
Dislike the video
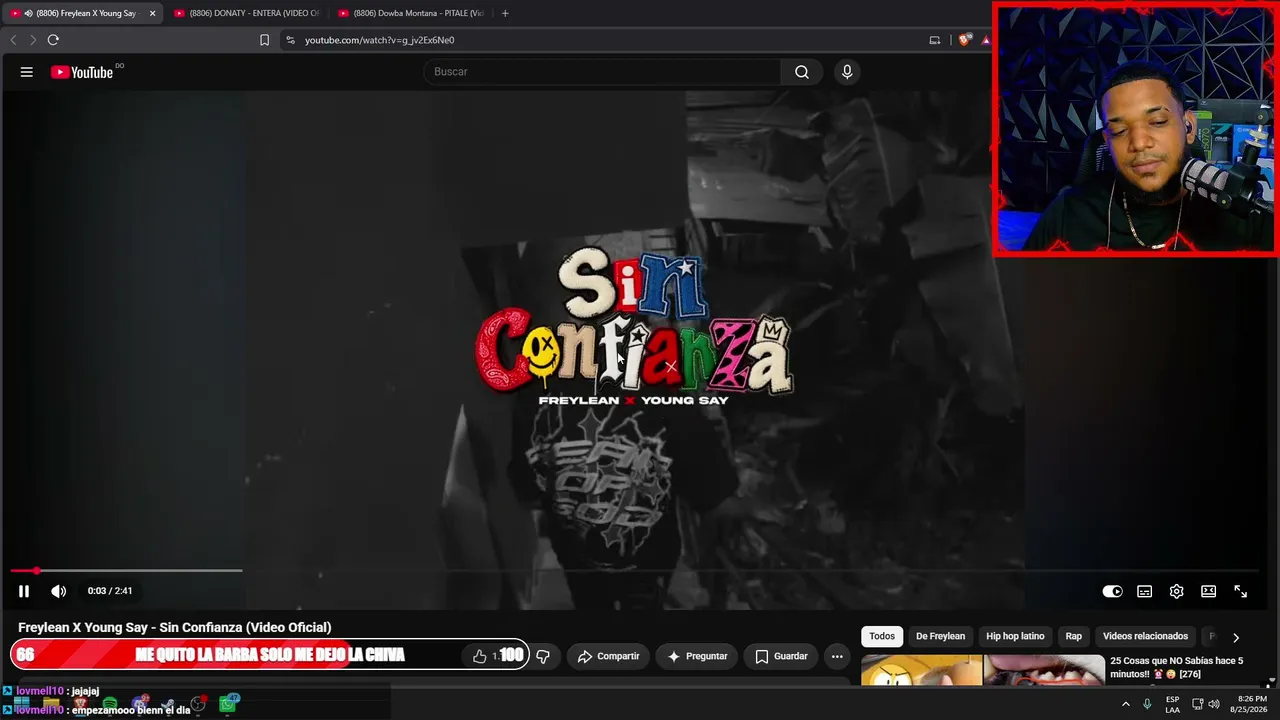coord(543,656)
